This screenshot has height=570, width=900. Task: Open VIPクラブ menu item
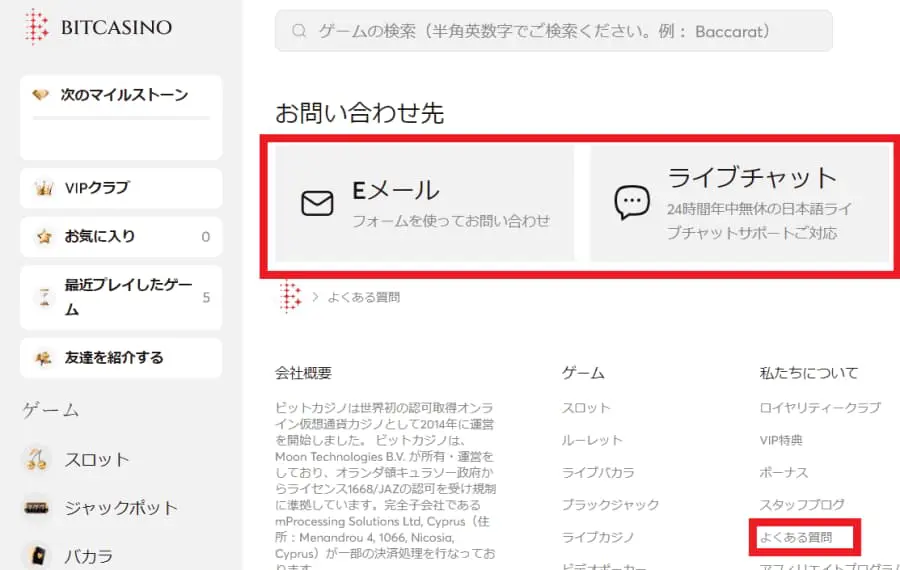pyautogui.click(x=121, y=188)
